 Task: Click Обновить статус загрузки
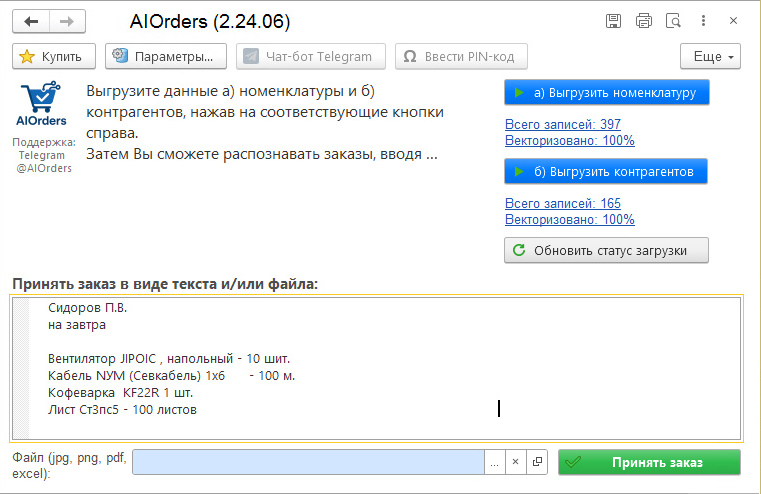606,250
